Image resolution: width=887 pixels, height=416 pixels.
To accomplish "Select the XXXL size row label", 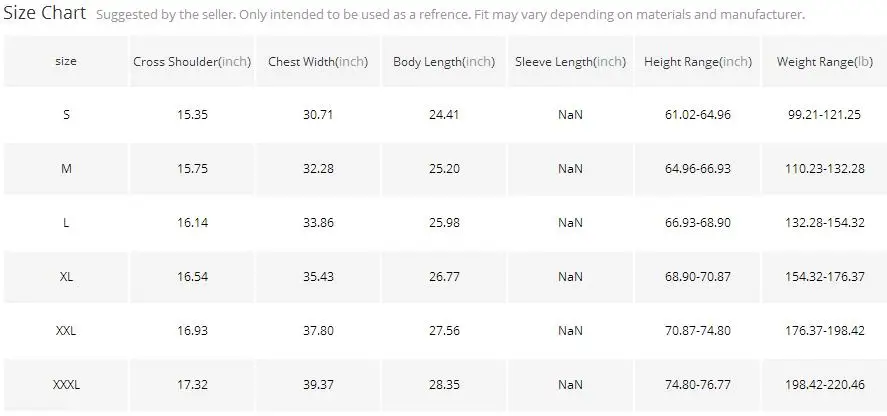I will tap(66, 385).
